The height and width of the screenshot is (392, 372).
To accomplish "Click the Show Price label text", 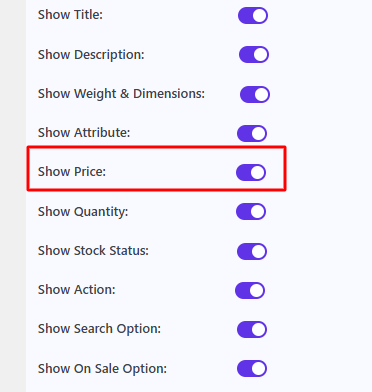I will pyautogui.click(x=72, y=172).
